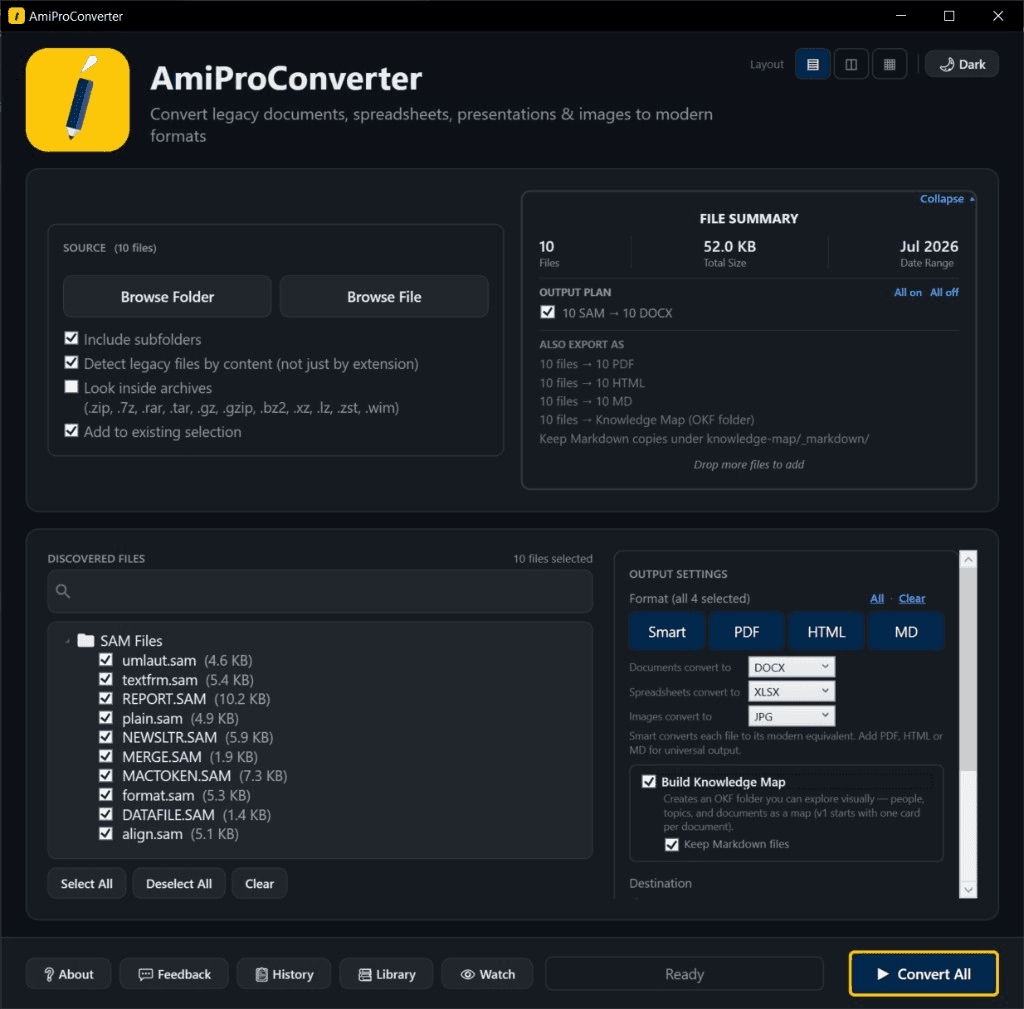Open Images convert to JPG dropdown
The width and height of the screenshot is (1024, 1009).
791,716
